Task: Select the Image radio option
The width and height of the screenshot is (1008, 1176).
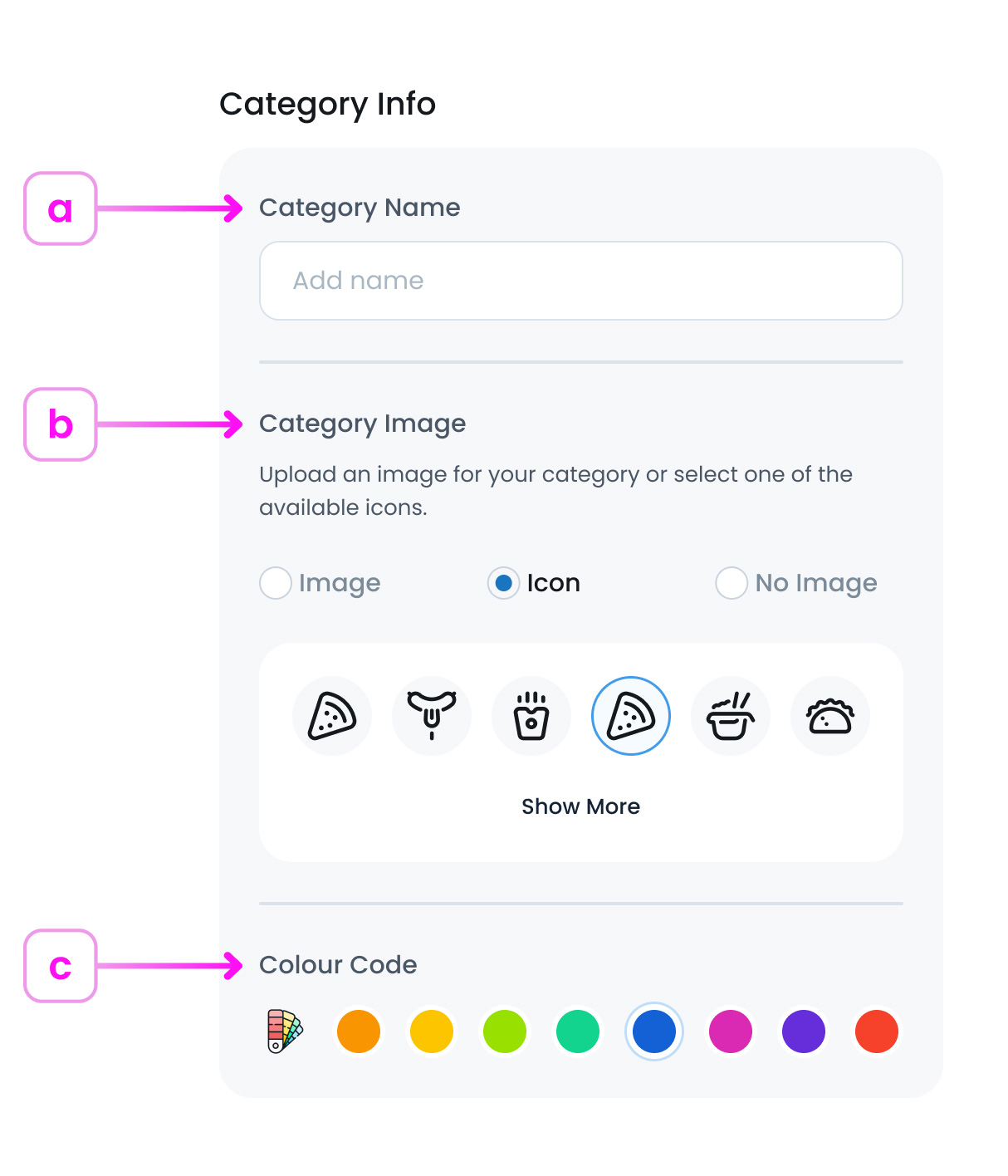Action: (x=276, y=583)
